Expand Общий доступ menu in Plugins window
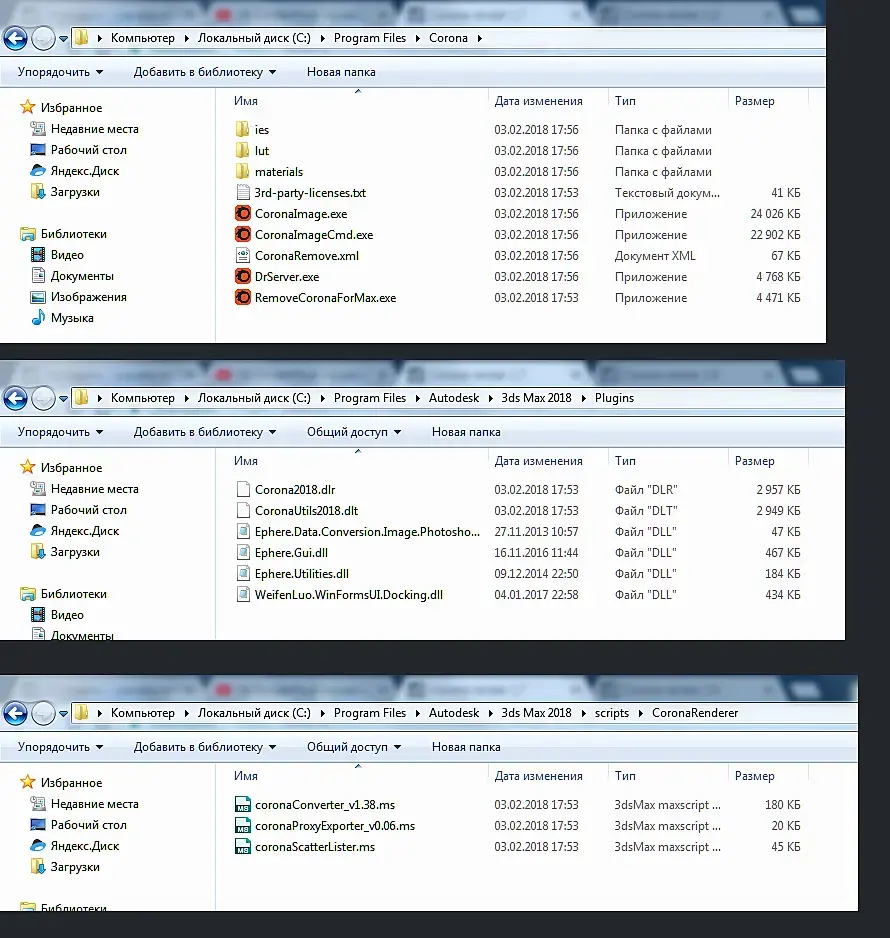The width and height of the screenshot is (890, 938). tap(353, 432)
